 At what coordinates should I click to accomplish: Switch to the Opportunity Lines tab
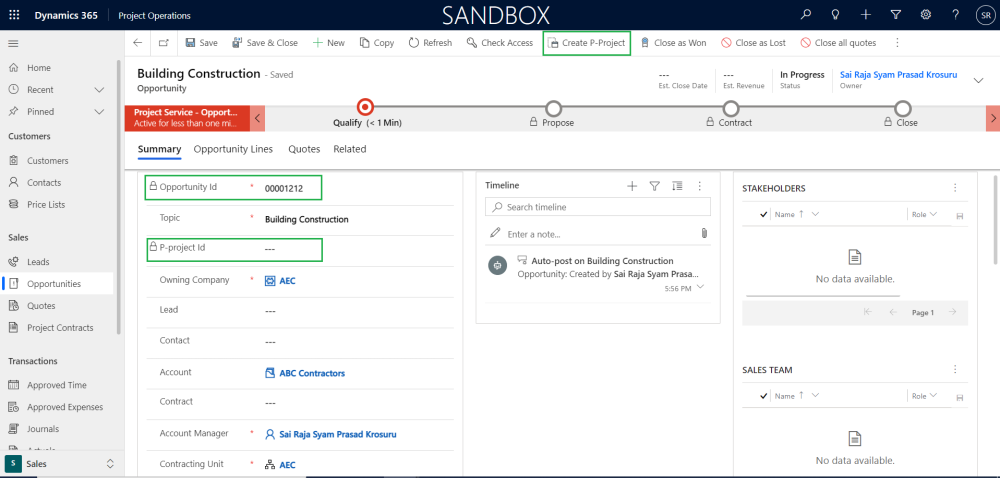[x=233, y=149]
